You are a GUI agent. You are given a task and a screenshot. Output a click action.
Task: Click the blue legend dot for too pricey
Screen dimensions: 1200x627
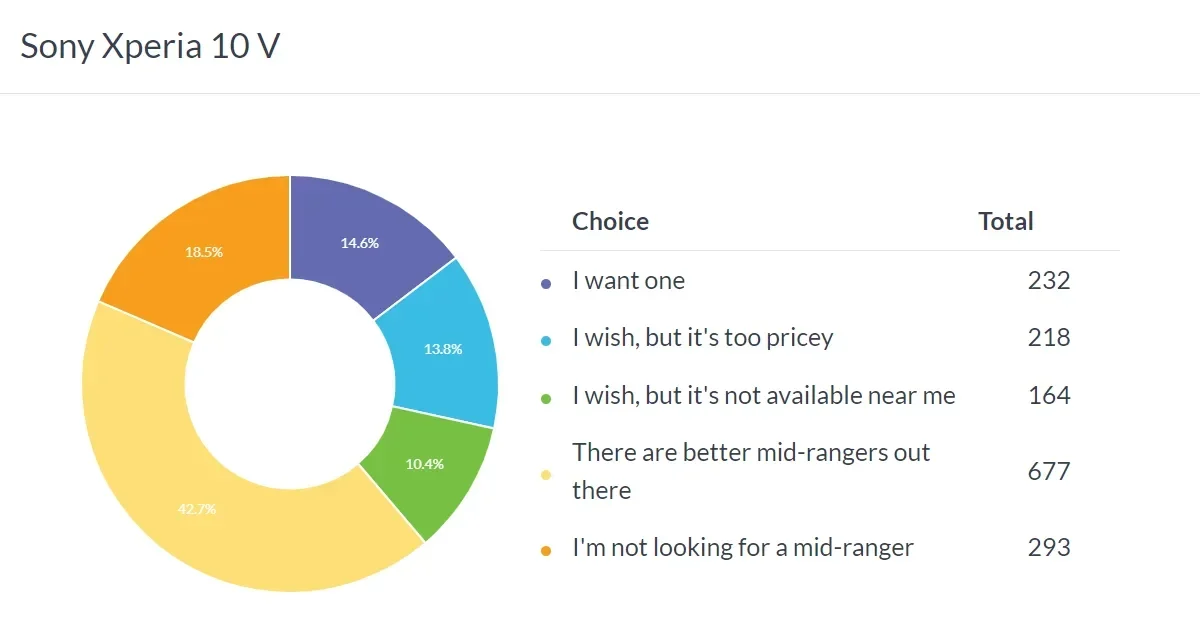[x=546, y=341]
